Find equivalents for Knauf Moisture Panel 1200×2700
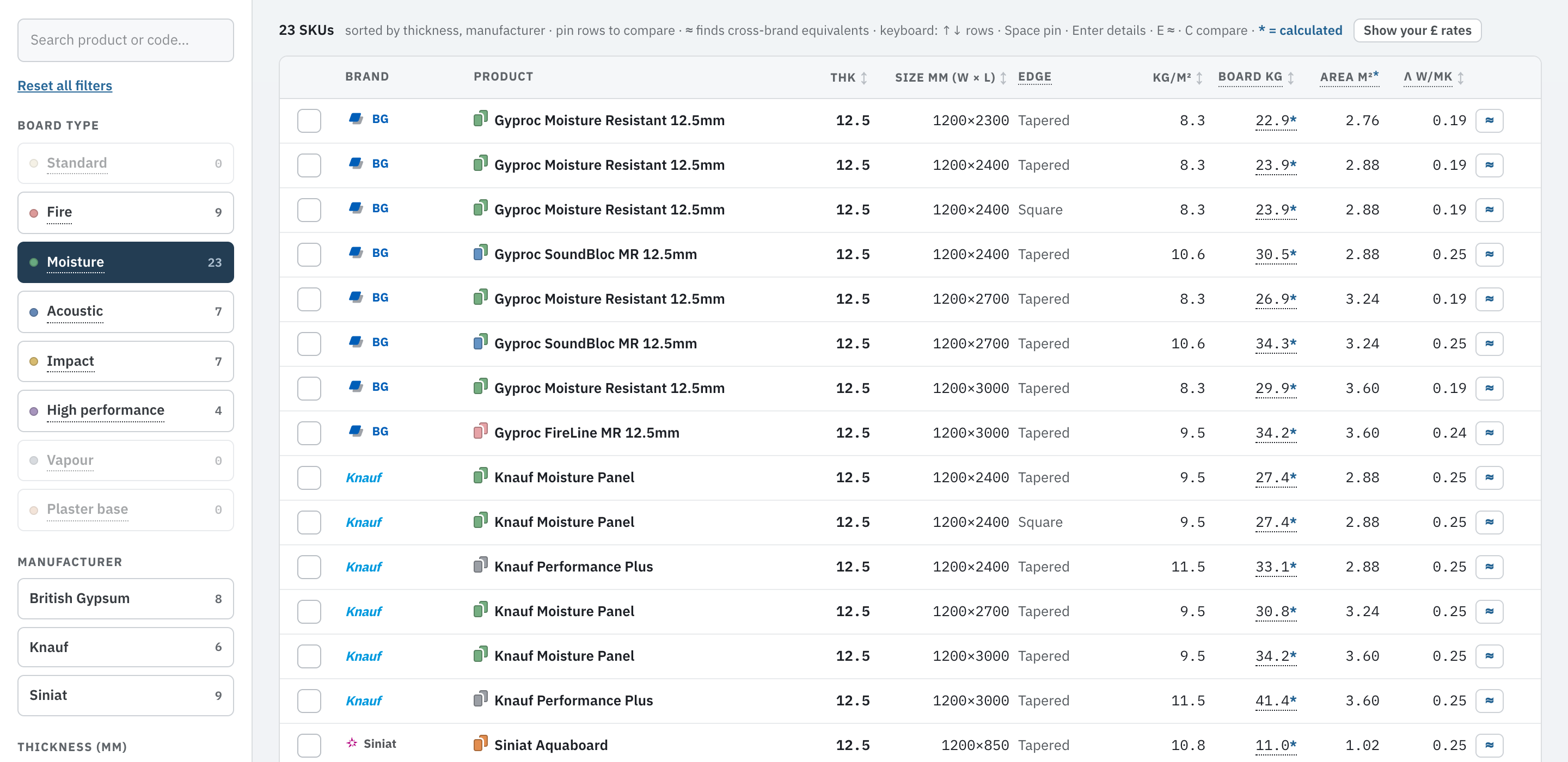1568x762 pixels. [x=1489, y=612]
